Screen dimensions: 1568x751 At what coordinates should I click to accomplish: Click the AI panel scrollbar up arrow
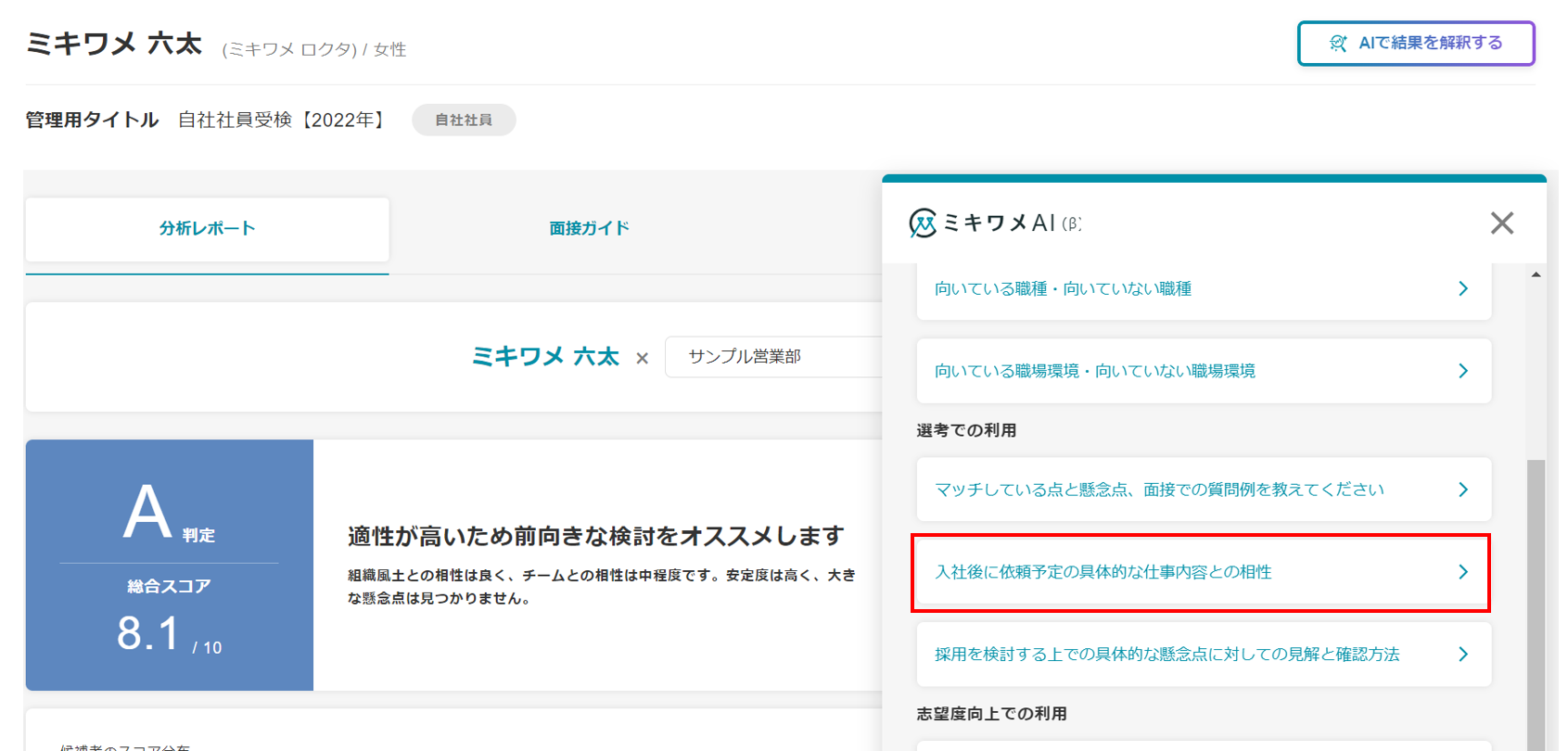(x=1536, y=274)
